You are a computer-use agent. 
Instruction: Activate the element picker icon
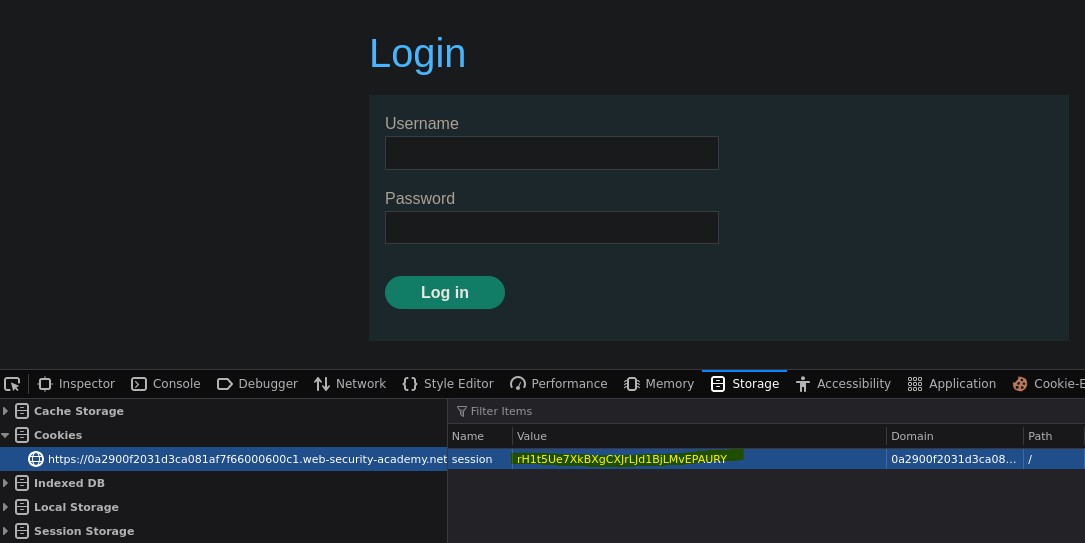click(12, 384)
